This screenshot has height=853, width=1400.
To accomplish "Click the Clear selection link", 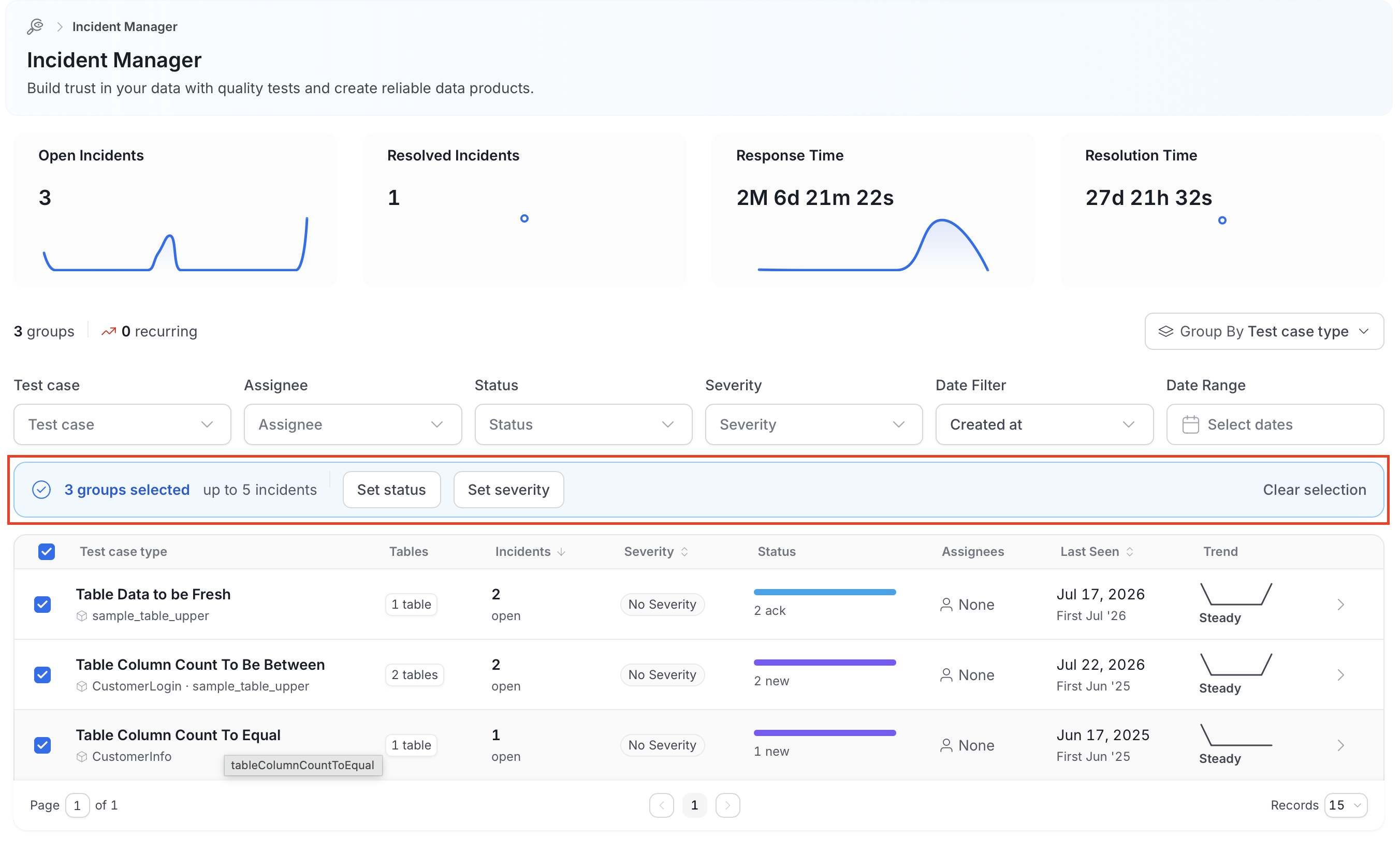I will 1314,490.
